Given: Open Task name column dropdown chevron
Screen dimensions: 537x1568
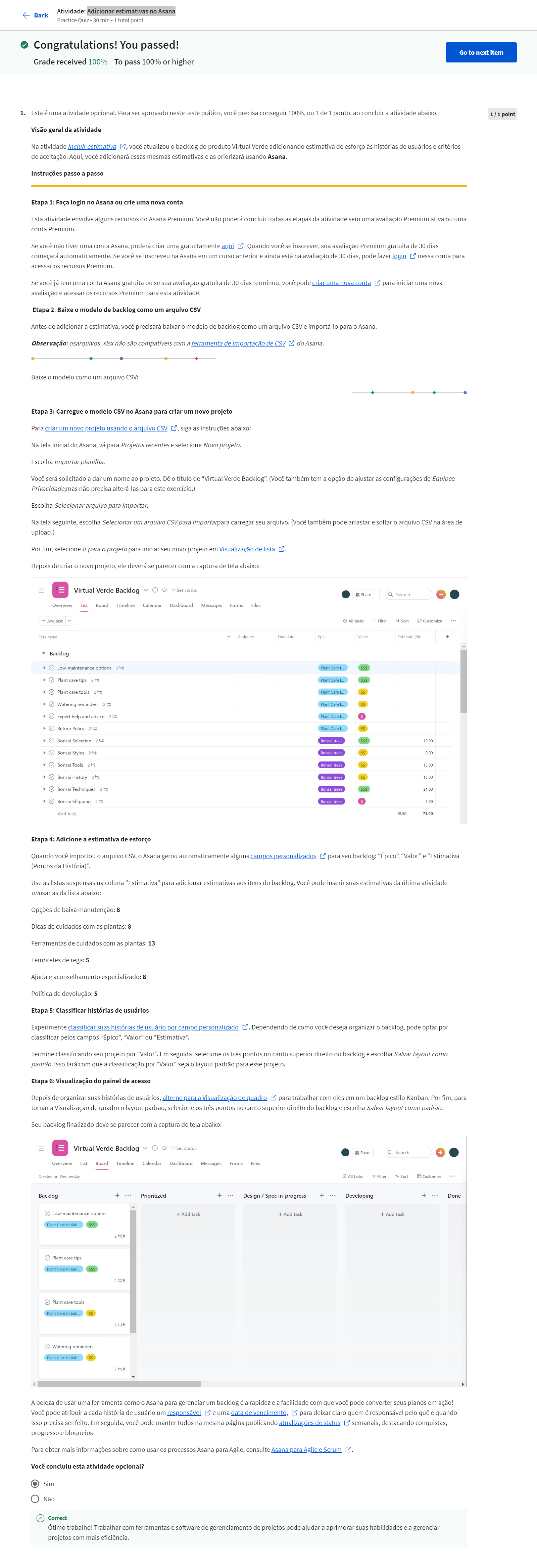Looking at the screenshot, I should [229, 637].
